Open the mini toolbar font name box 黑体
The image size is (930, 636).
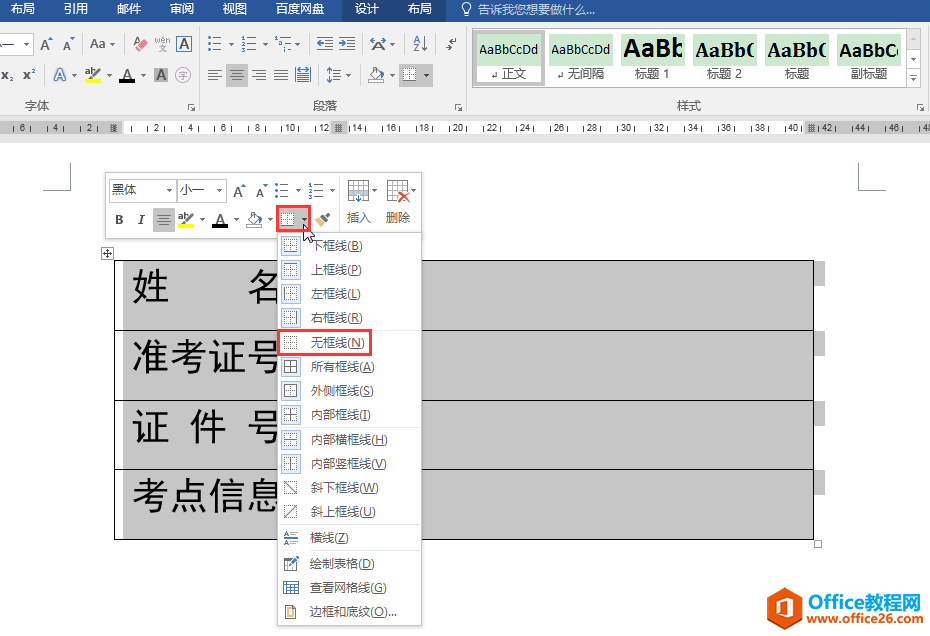(x=142, y=190)
